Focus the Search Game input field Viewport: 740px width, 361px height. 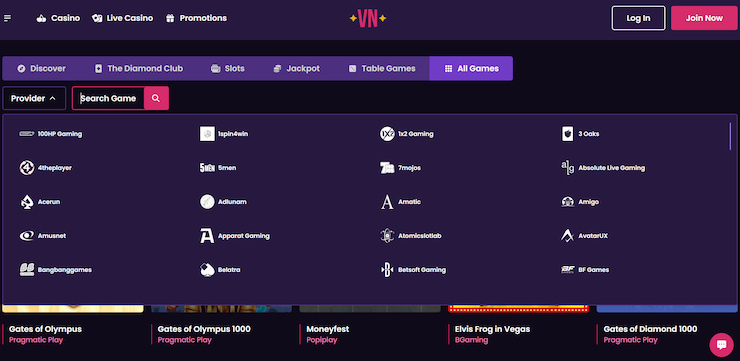pos(109,98)
